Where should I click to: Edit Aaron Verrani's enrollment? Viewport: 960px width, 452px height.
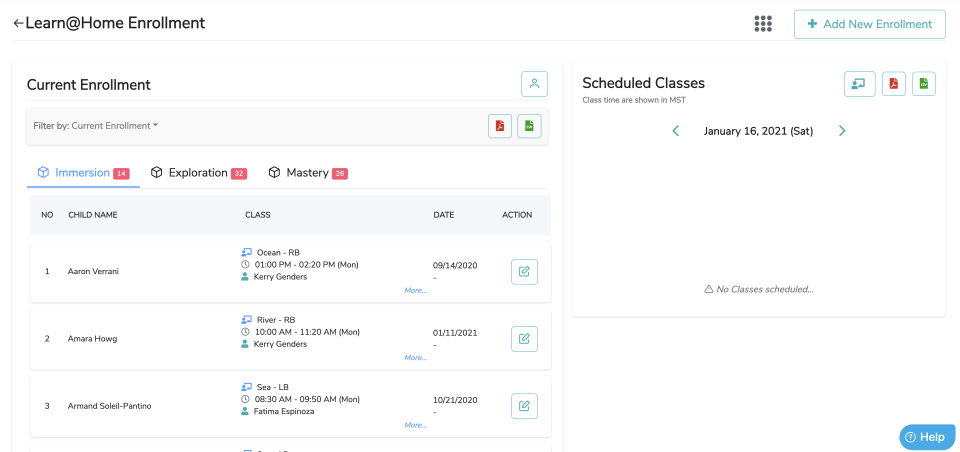(x=524, y=271)
